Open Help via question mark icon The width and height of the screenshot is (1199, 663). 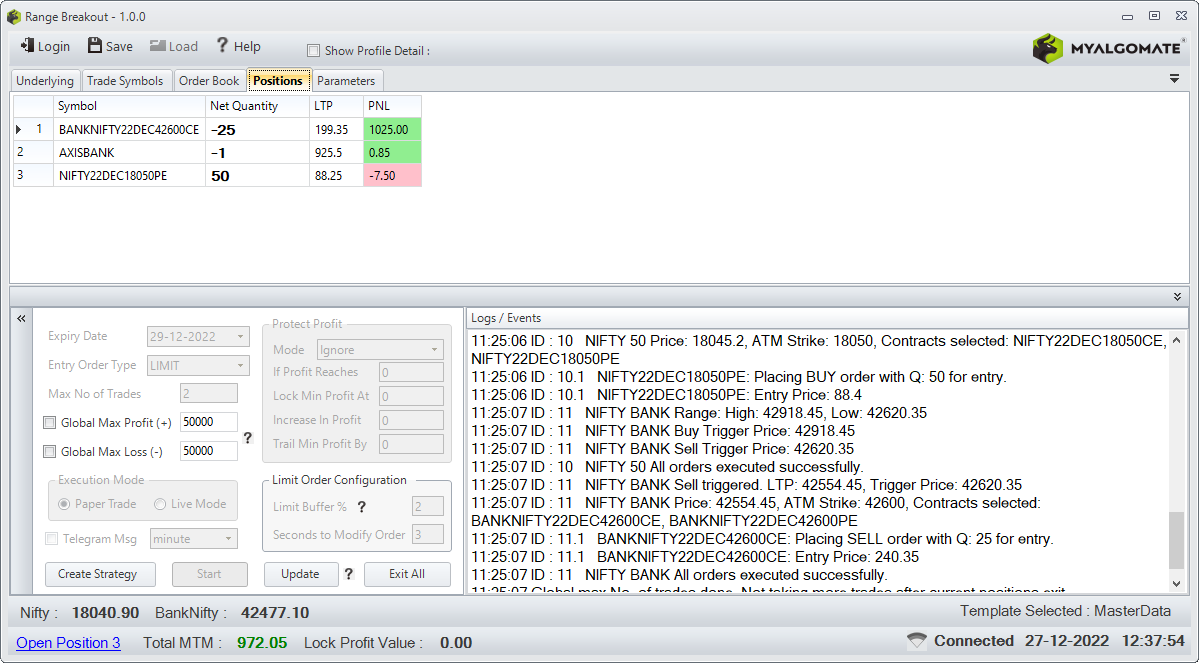click(222, 46)
